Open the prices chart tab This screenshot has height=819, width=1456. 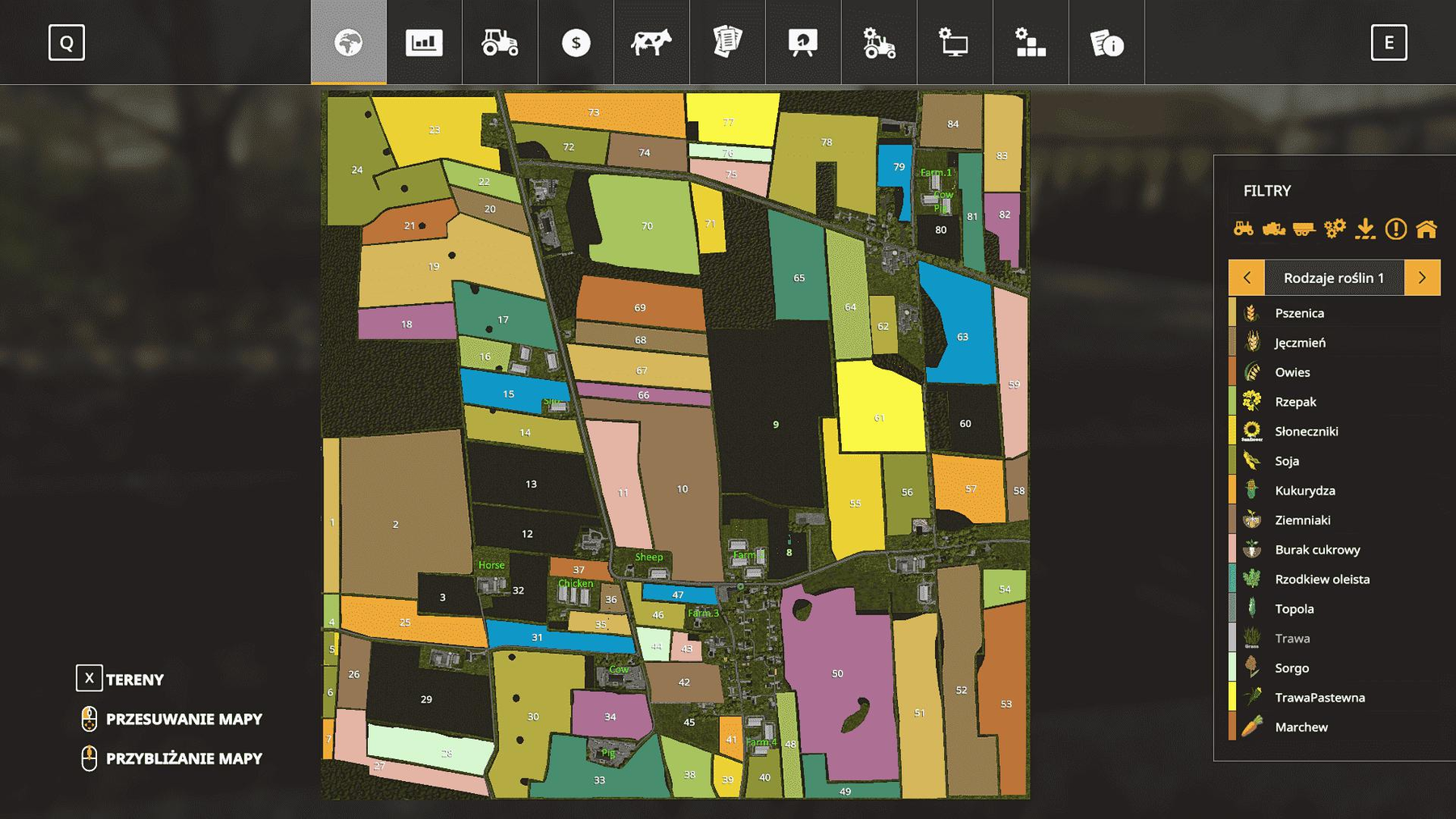pos(424,42)
